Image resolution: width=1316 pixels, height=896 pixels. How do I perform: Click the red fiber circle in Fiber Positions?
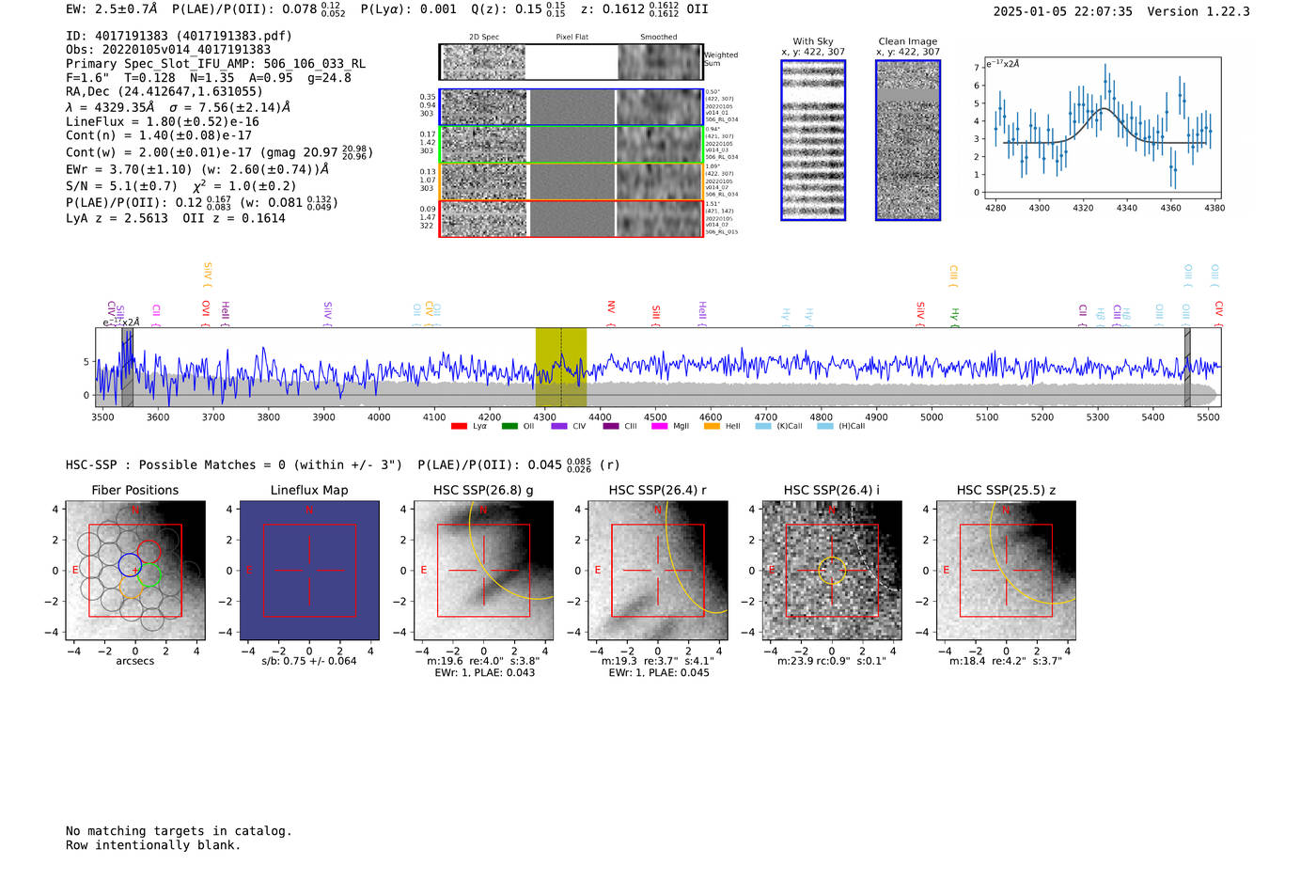point(149,552)
